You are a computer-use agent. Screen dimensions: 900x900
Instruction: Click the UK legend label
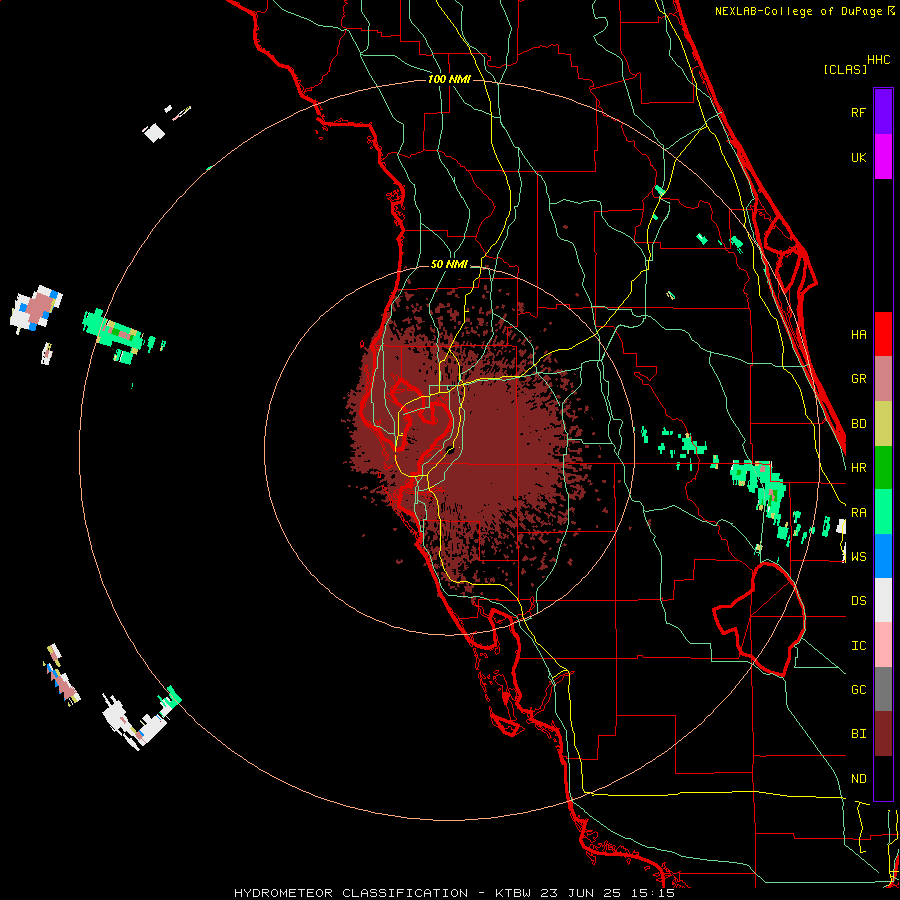coord(859,157)
